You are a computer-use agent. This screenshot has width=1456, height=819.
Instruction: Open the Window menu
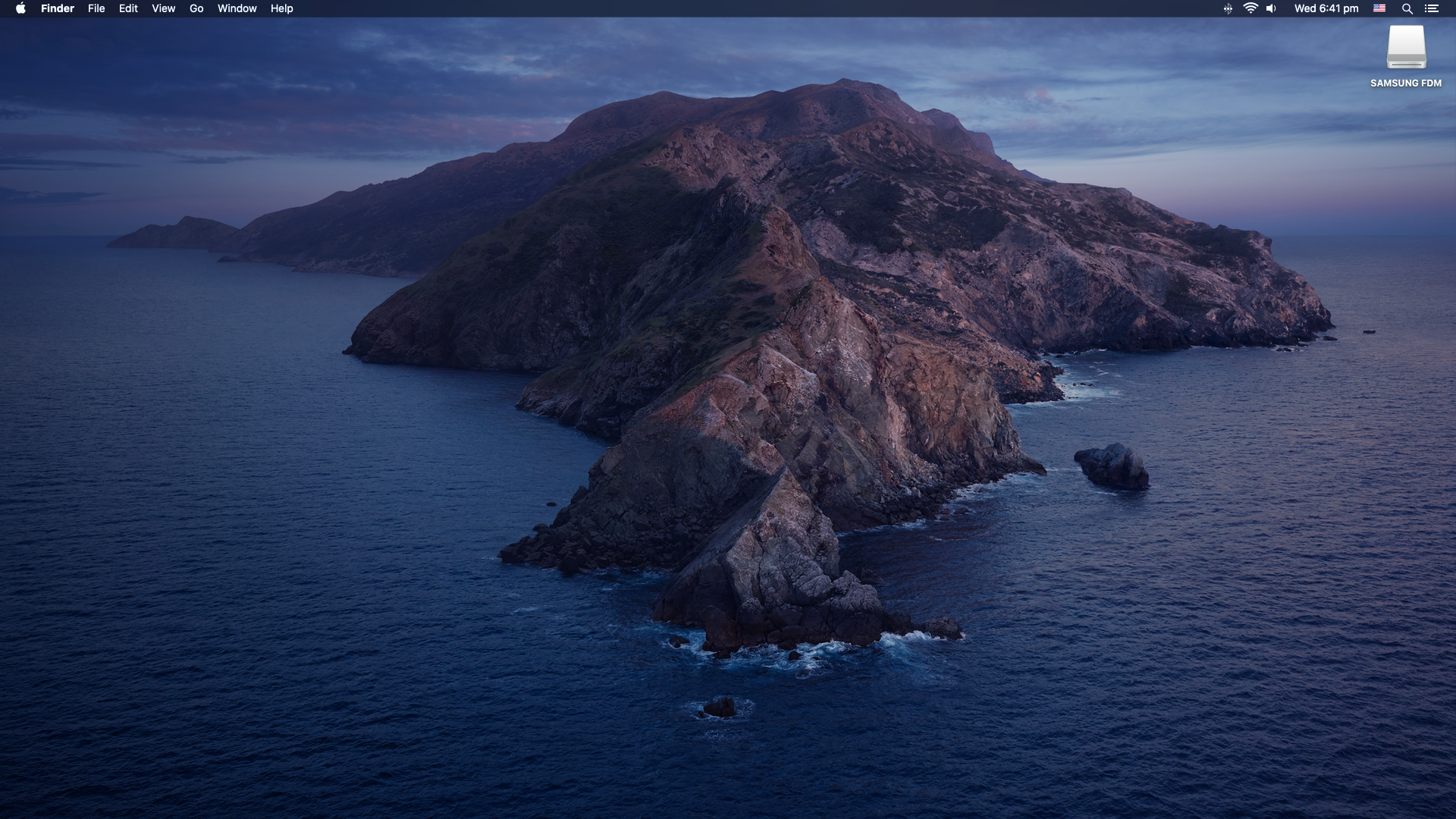(237, 8)
